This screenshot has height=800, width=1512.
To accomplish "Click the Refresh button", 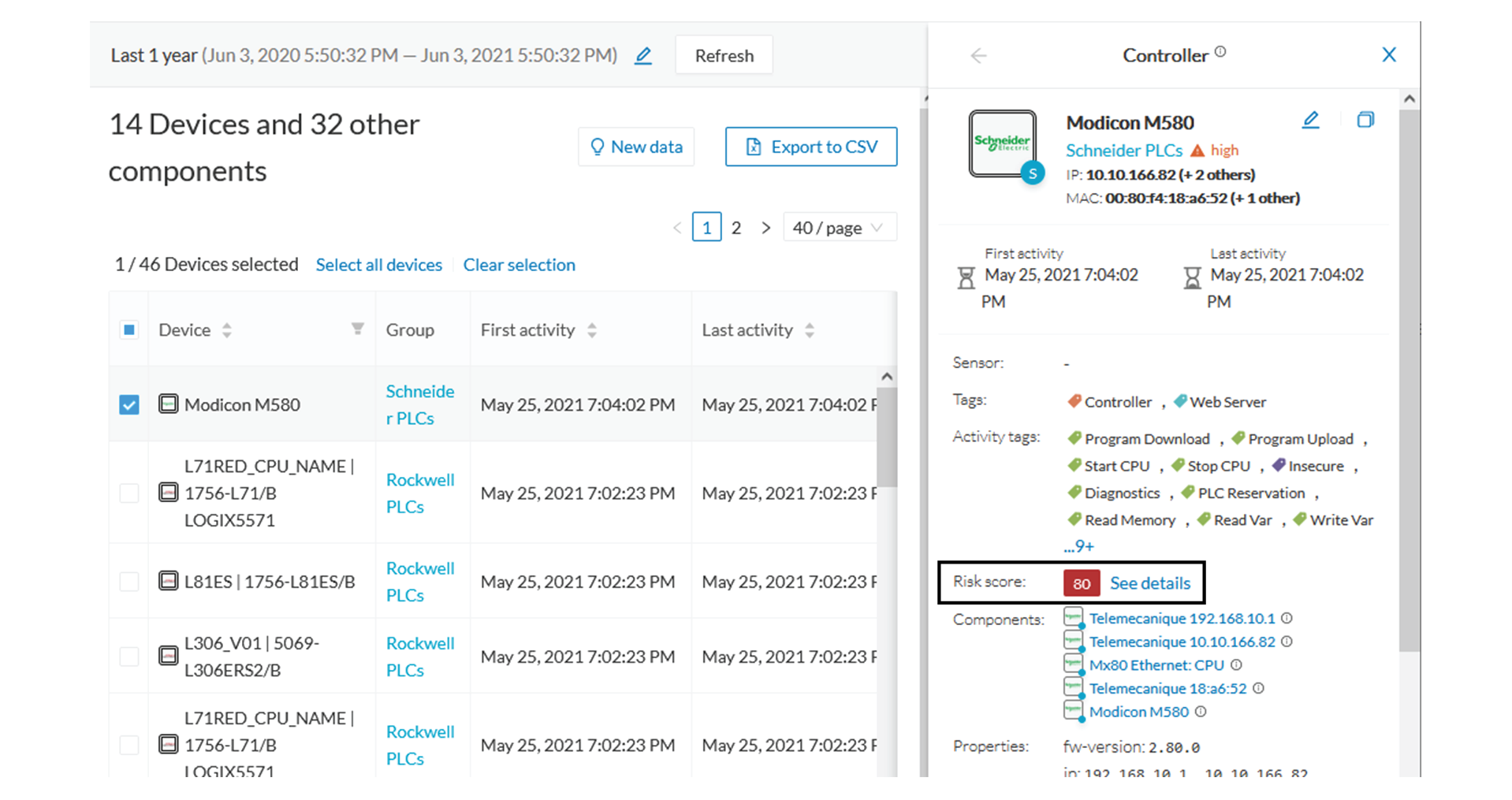I will click(724, 55).
